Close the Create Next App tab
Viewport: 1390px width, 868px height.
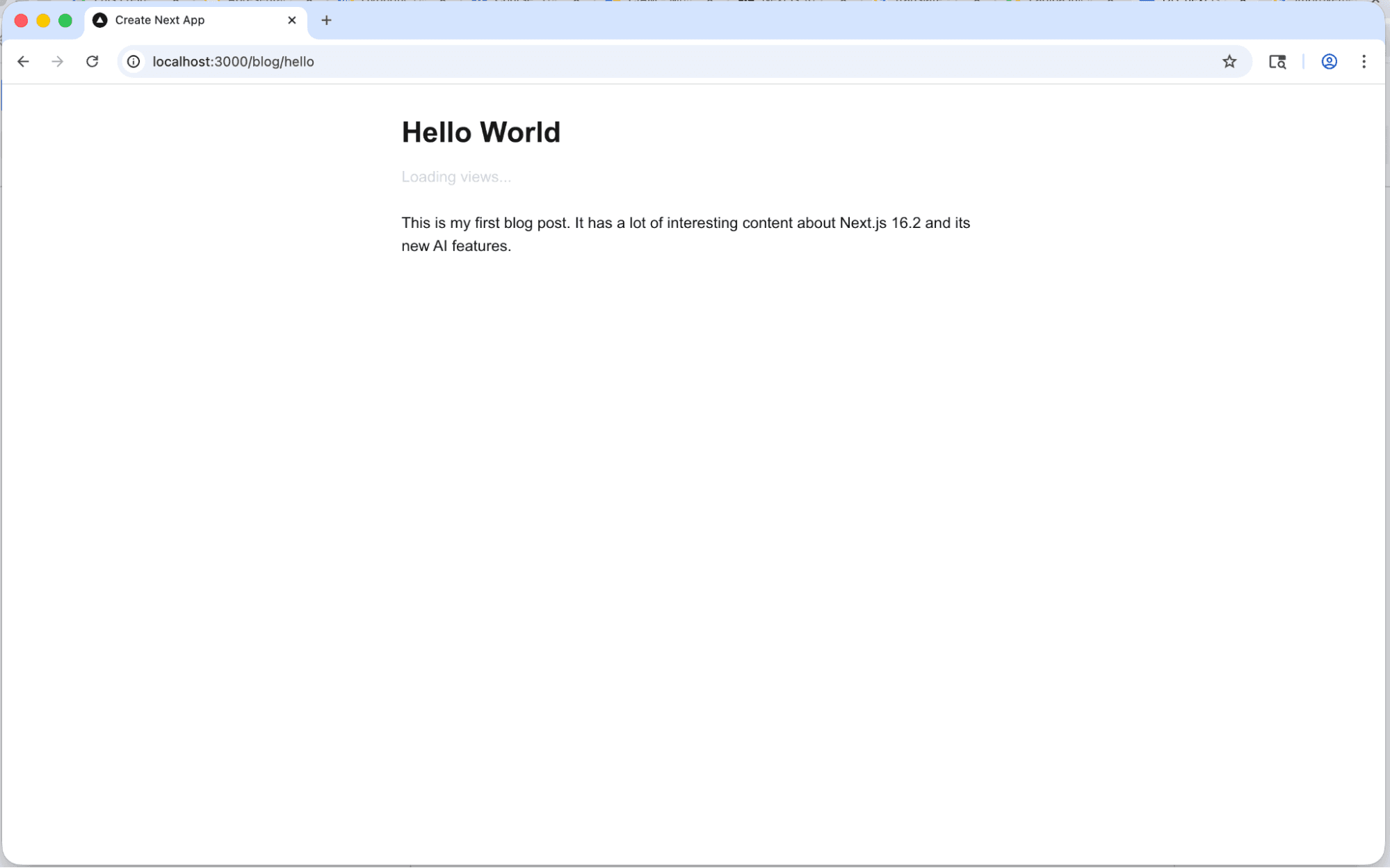(292, 20)
